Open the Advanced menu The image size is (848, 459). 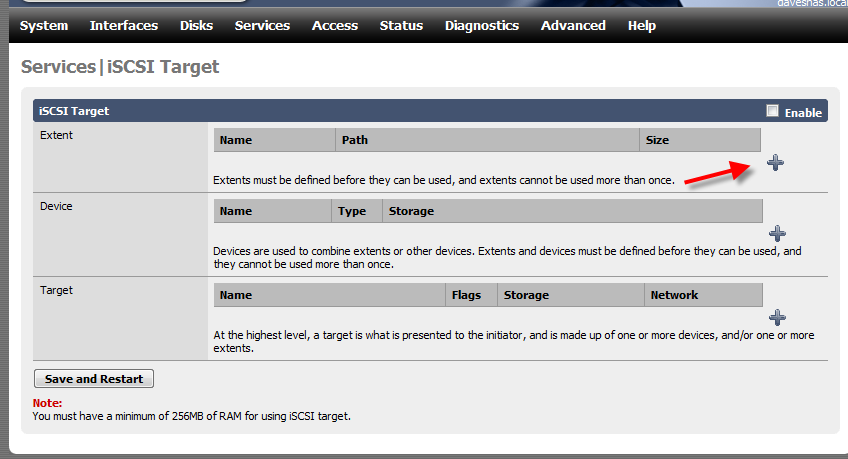pos(573,25)
